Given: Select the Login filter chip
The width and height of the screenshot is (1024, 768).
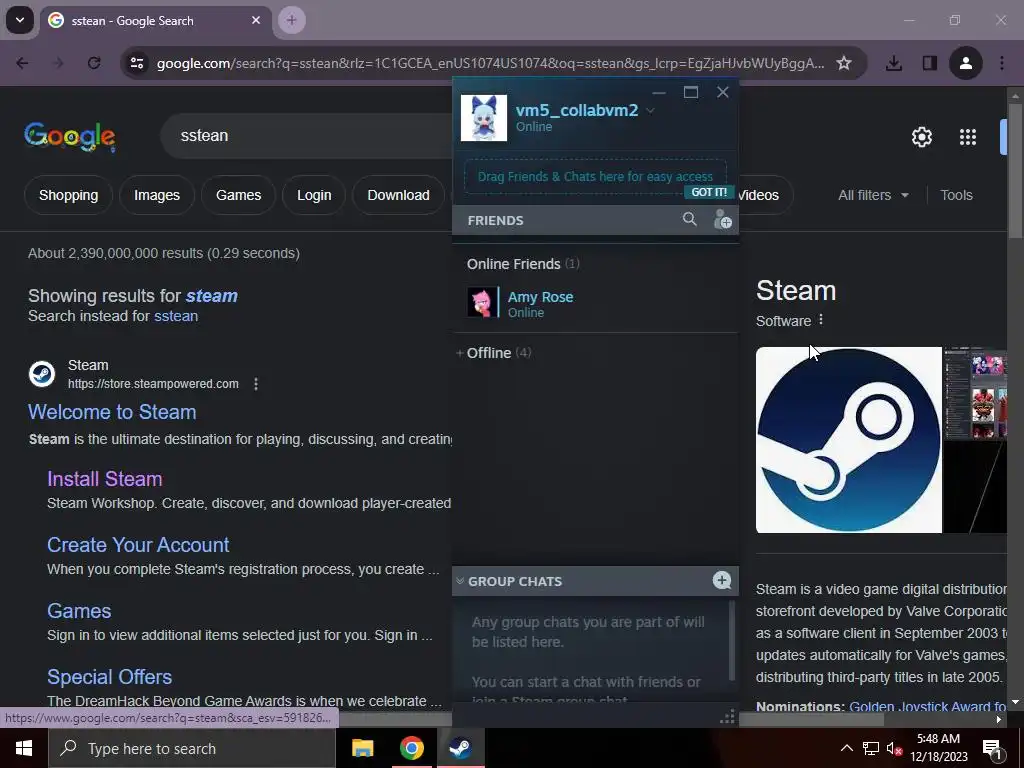Looking at the screenshot, I should point(314,195).
